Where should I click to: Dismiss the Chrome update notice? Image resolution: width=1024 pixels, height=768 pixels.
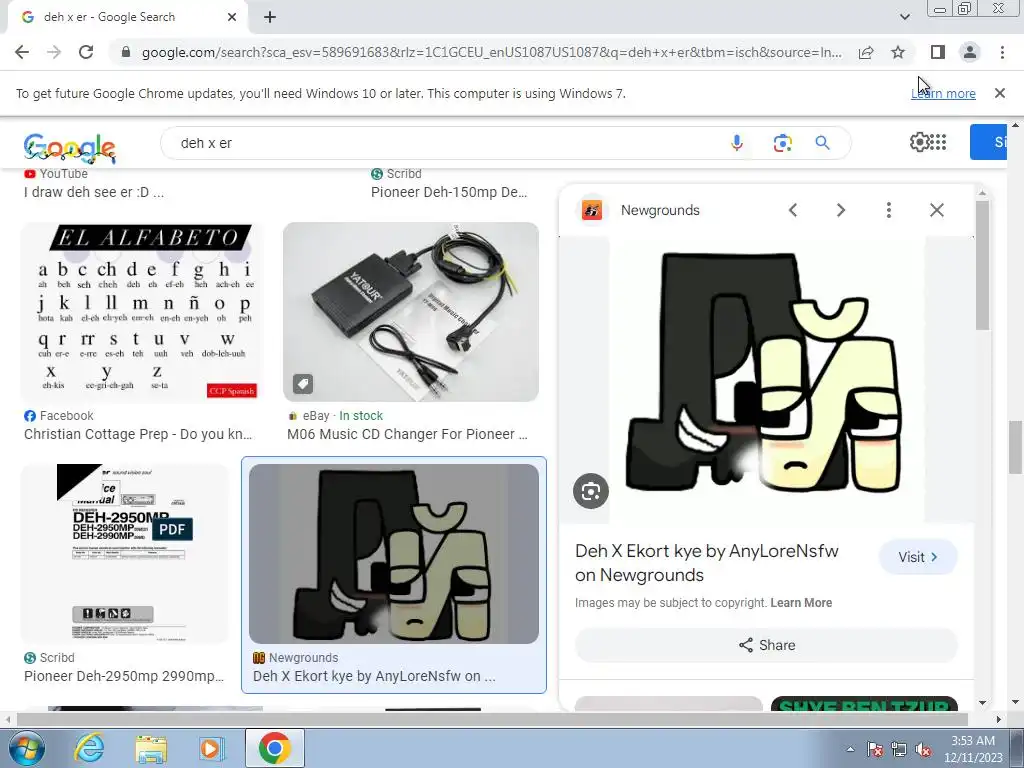click(x=999, y=93)
